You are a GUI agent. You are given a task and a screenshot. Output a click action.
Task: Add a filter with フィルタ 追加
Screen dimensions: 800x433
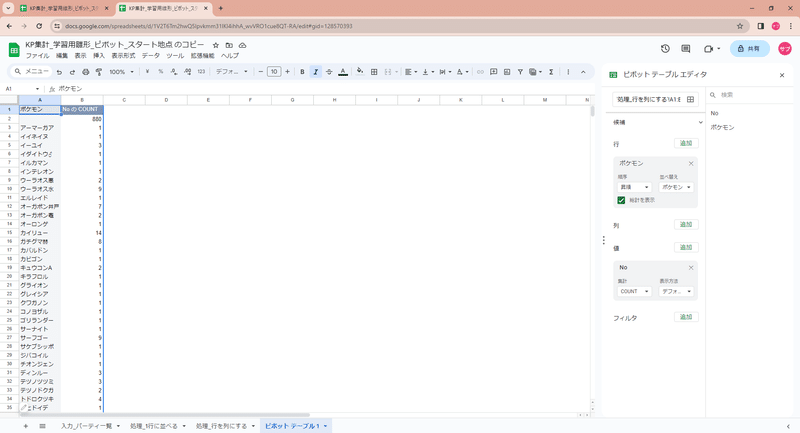tap(686, 317)
